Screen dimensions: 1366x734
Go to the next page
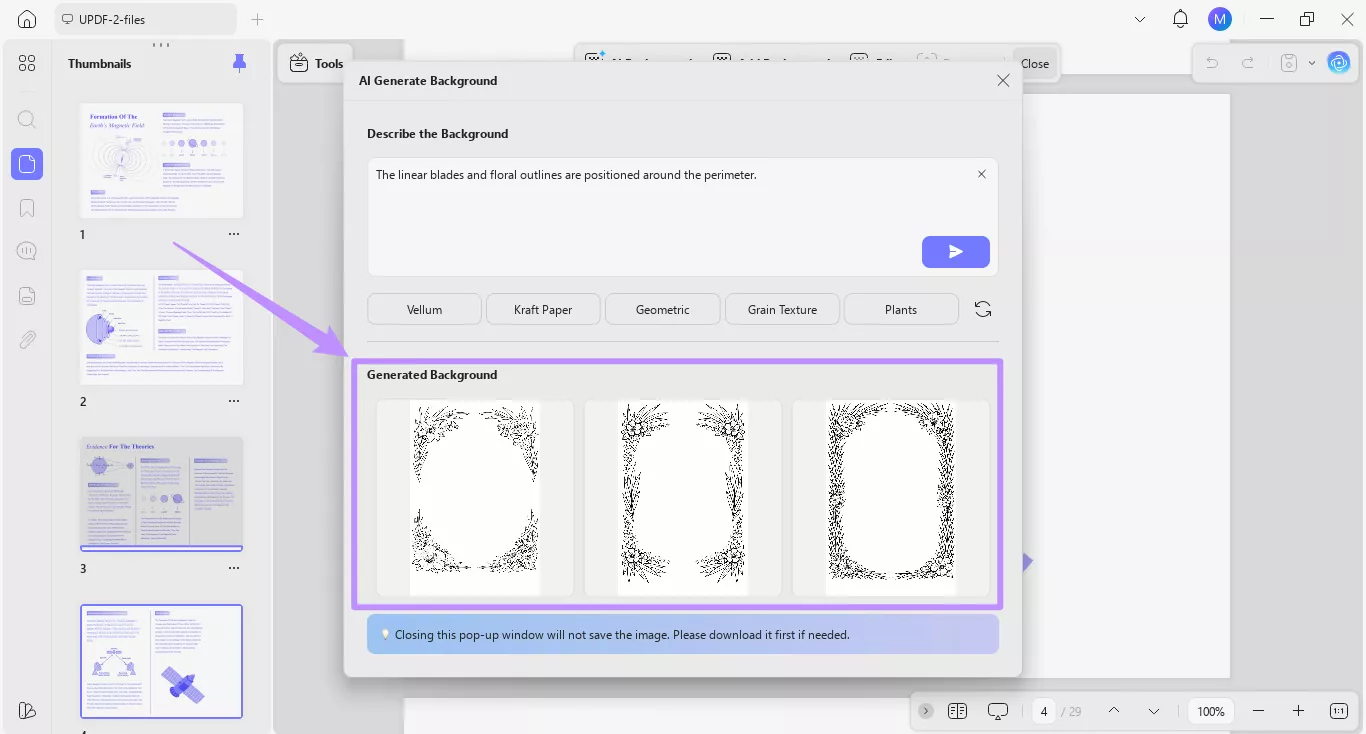click(1154, 711)
